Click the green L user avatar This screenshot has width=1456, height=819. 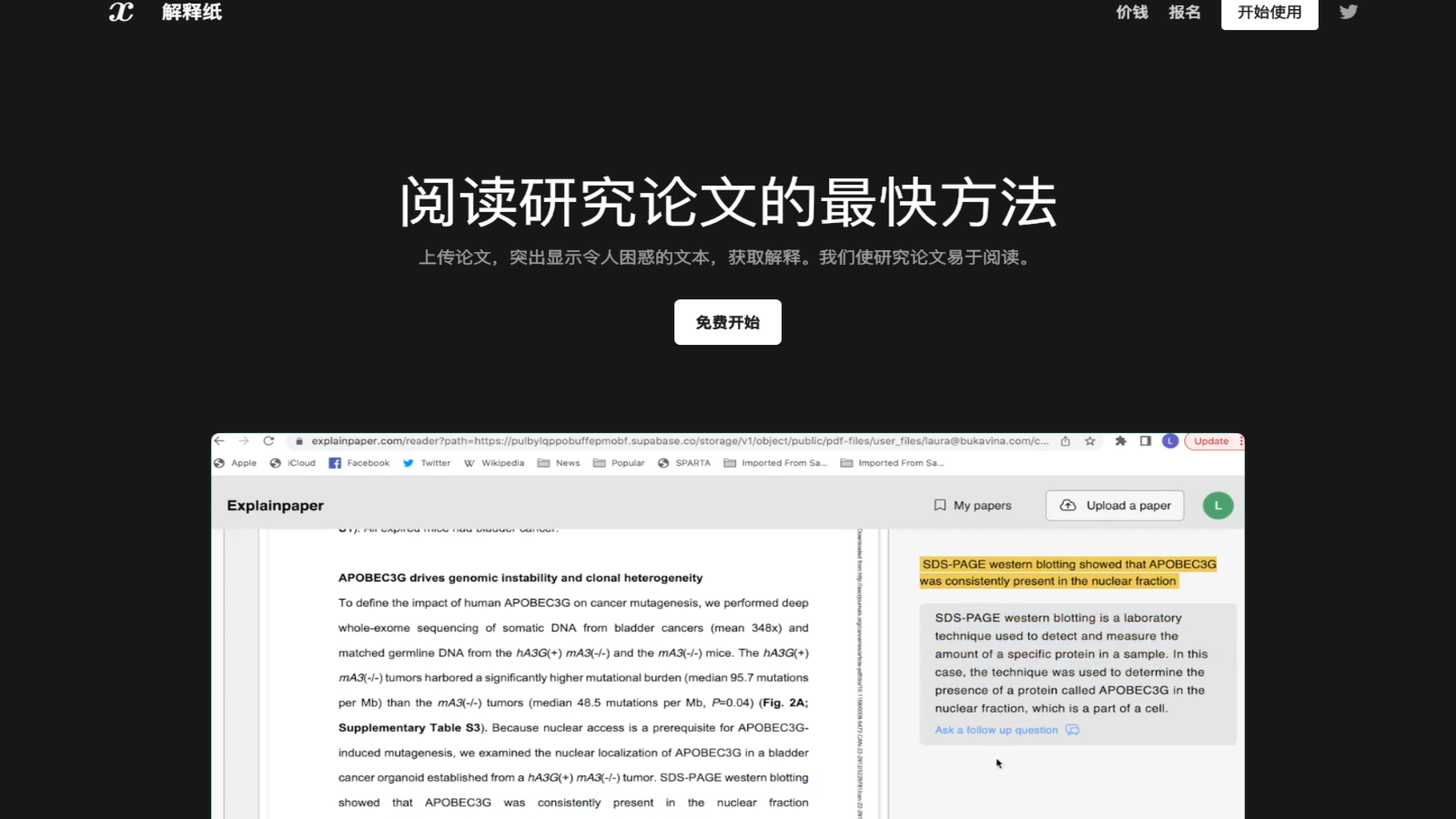point(1218,505)
